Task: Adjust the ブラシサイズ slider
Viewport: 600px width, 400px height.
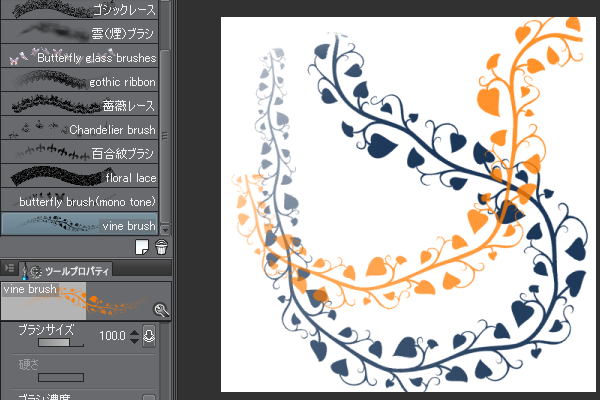Action: (61, 343)
